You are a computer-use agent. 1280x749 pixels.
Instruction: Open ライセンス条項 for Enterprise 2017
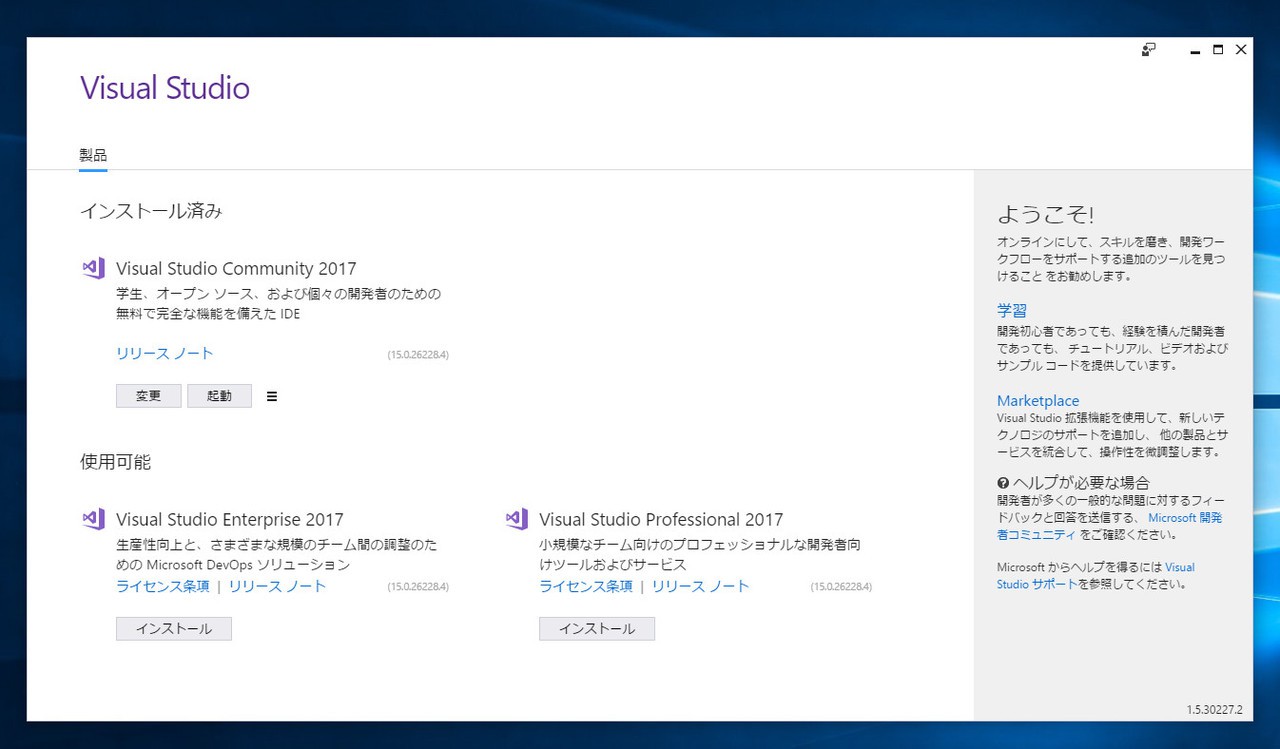(x=163, y=586)
